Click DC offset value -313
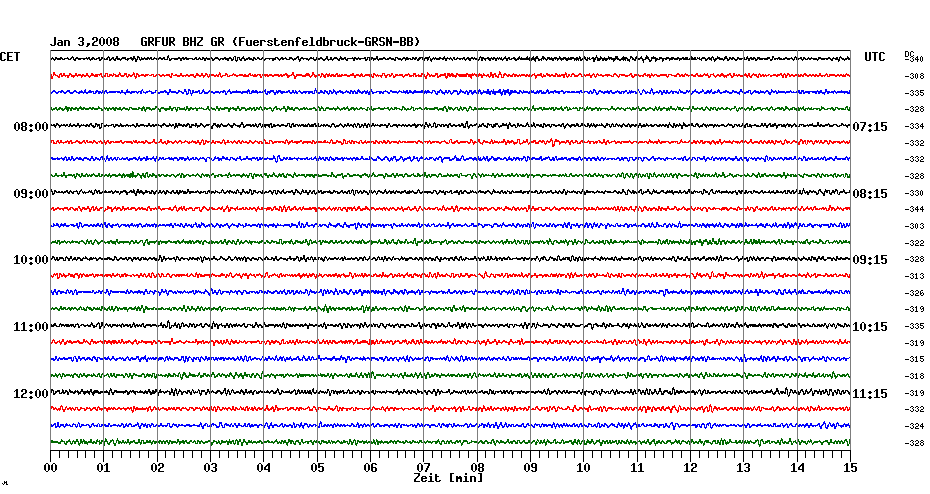 pyautogui.click(x=915, y=276)
